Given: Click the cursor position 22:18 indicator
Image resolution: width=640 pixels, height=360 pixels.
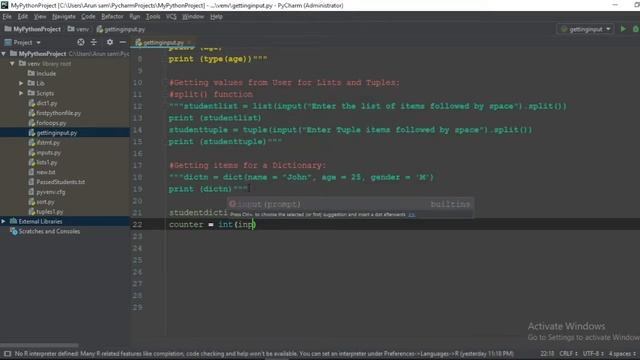Looking at the screenshot, I should [x=547, y=353].
